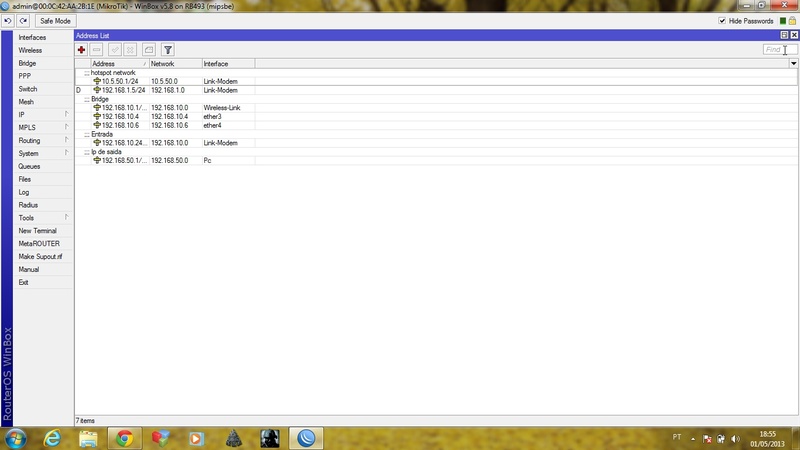Detach the Address List window icon
The image size is (800, 450).
784,35
